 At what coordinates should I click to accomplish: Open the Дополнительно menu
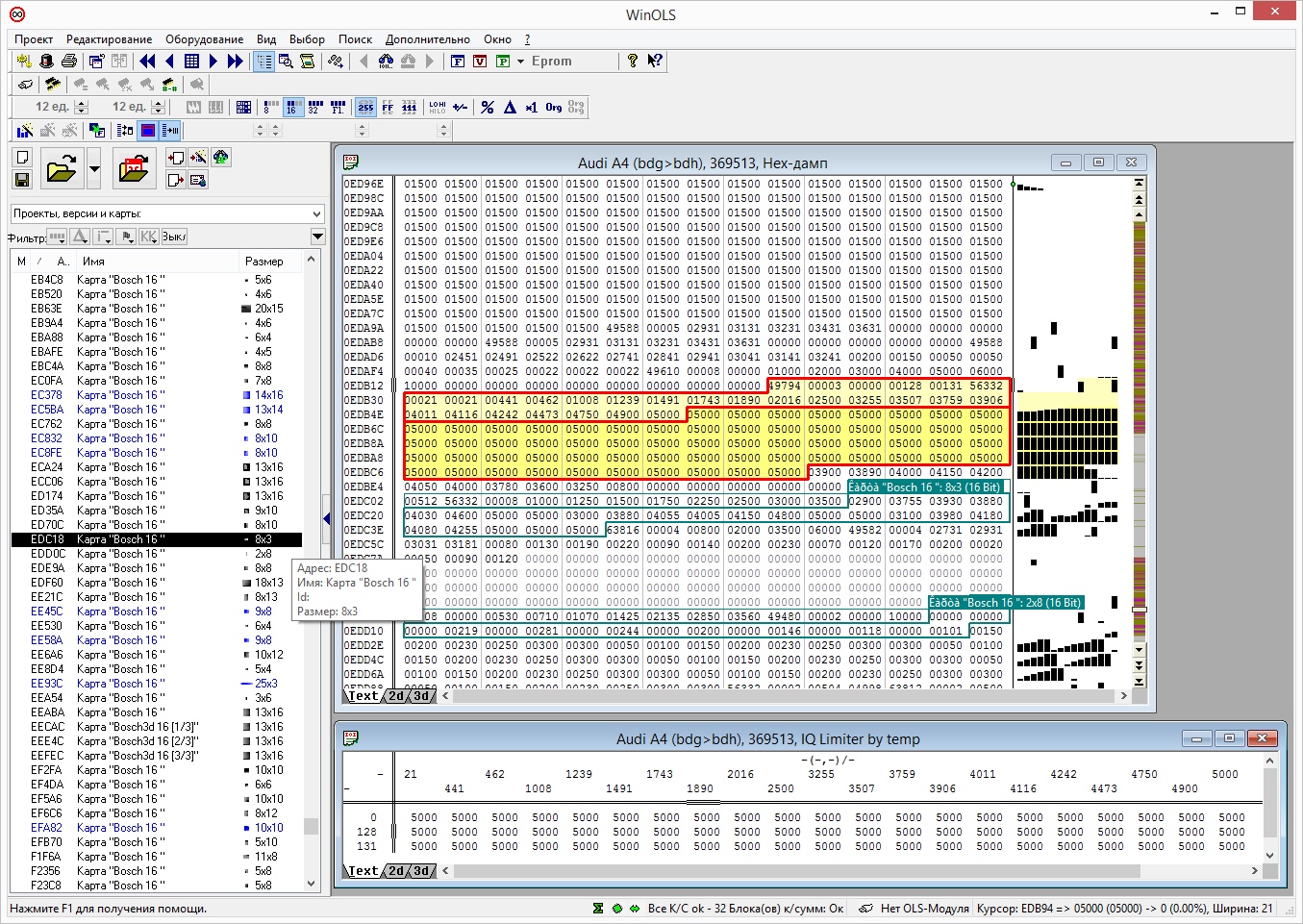(x=428, y=39)
